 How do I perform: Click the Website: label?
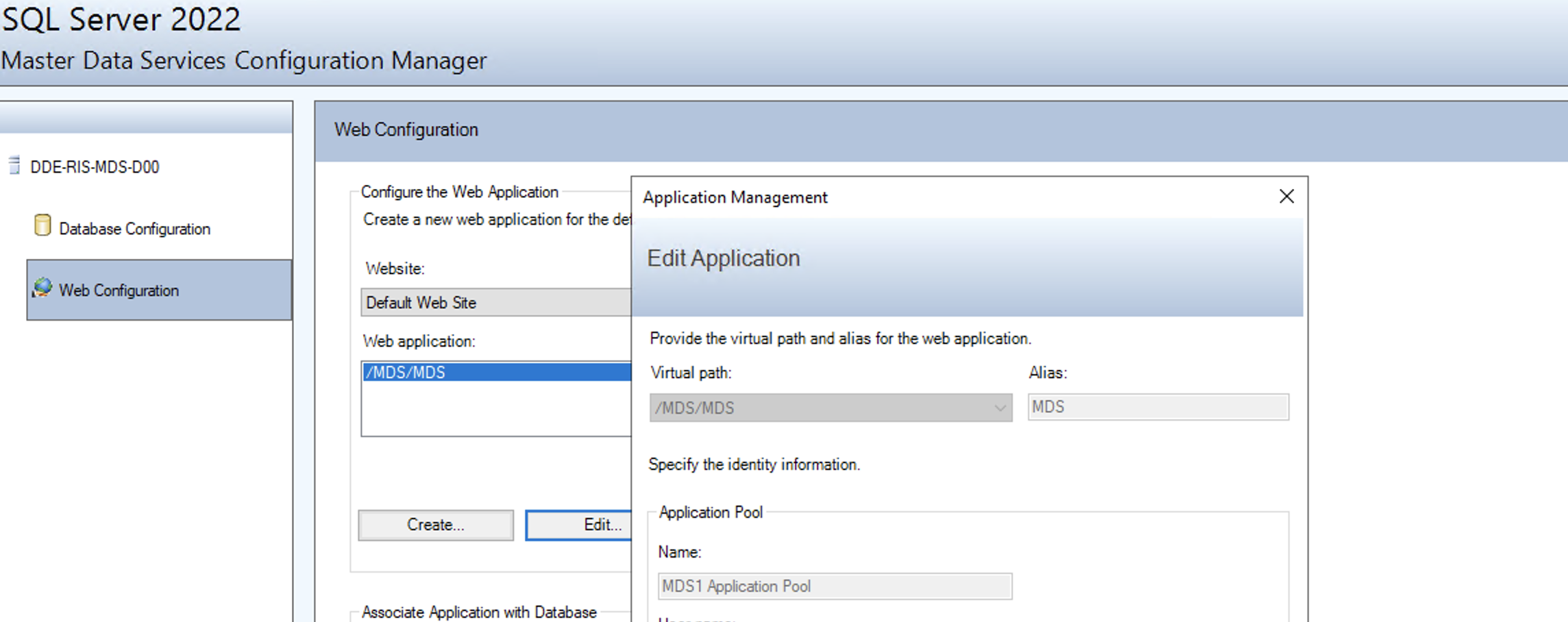click(x=395, y=269)
